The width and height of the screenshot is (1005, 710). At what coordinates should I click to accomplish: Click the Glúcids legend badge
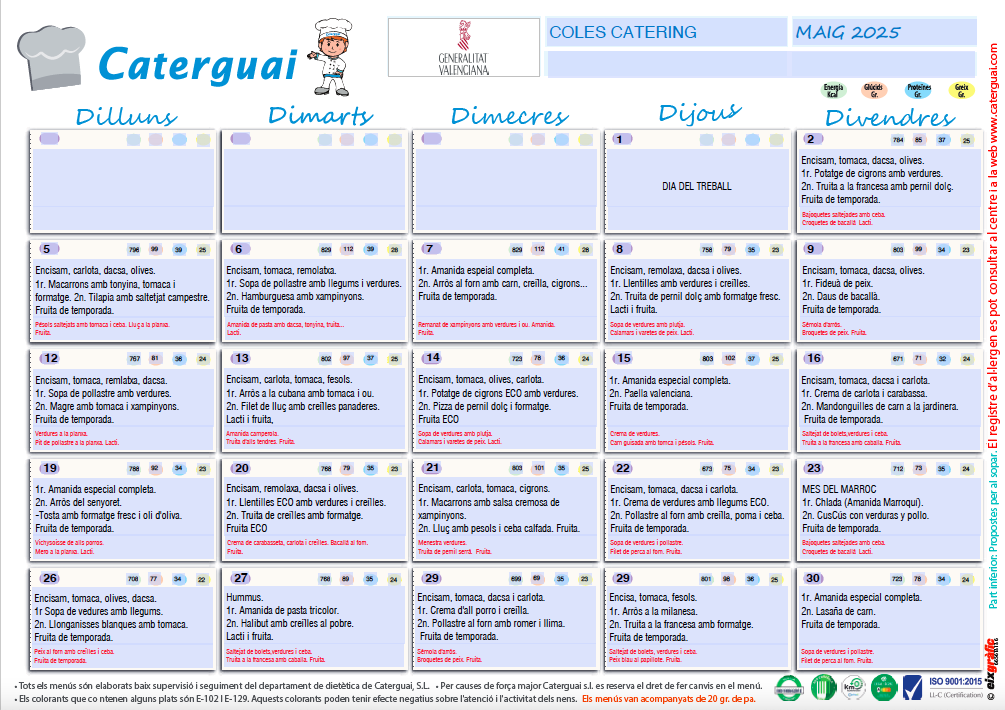click(x=873, y=91)
